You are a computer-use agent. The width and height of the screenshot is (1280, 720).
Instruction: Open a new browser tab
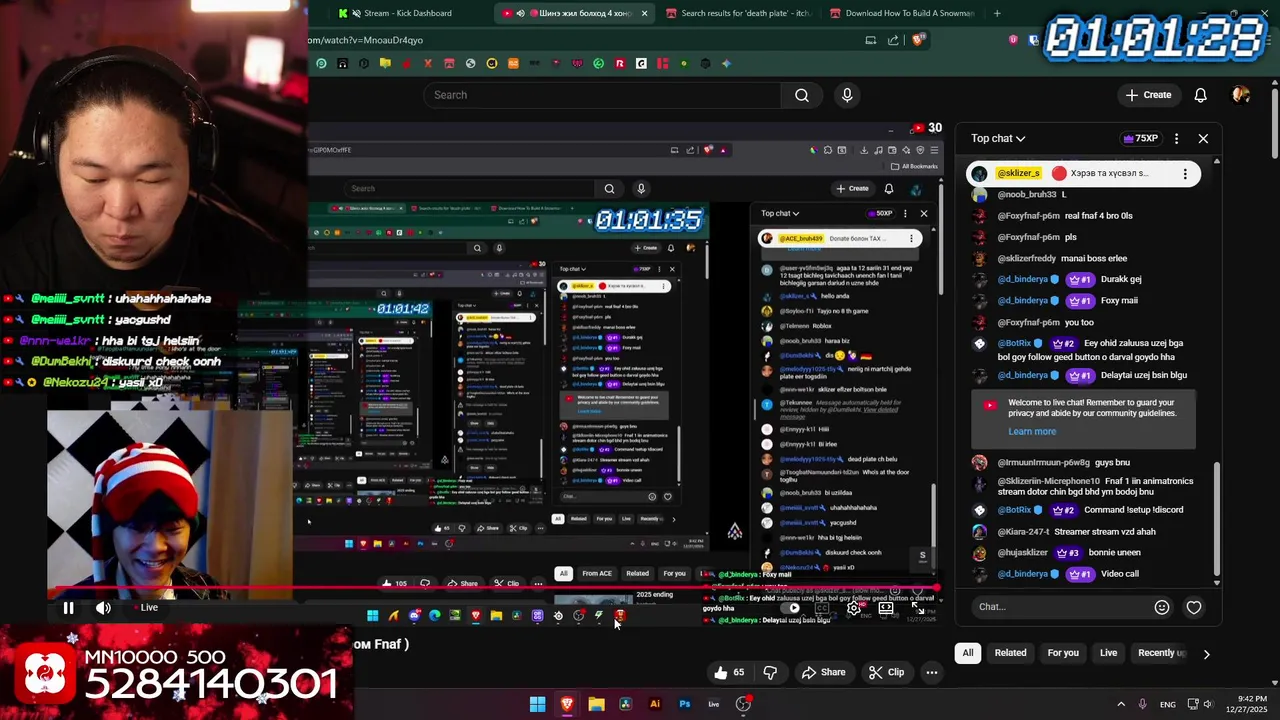[997, 13]
